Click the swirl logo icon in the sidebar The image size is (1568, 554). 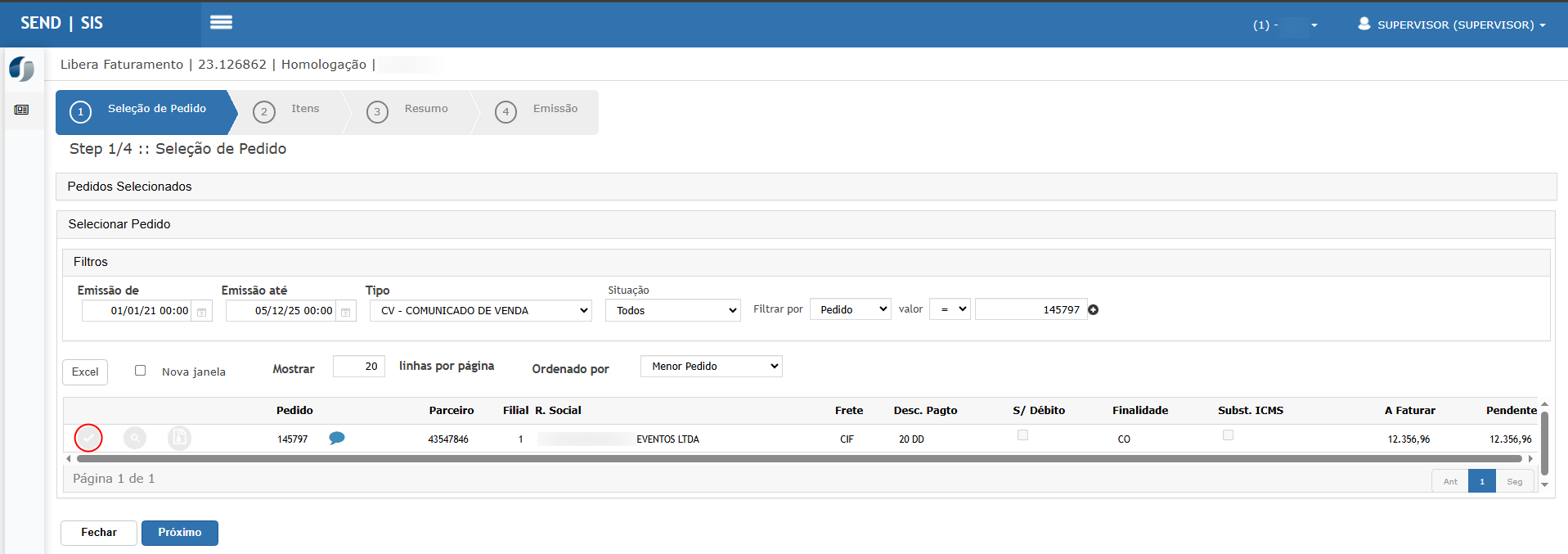21,69
